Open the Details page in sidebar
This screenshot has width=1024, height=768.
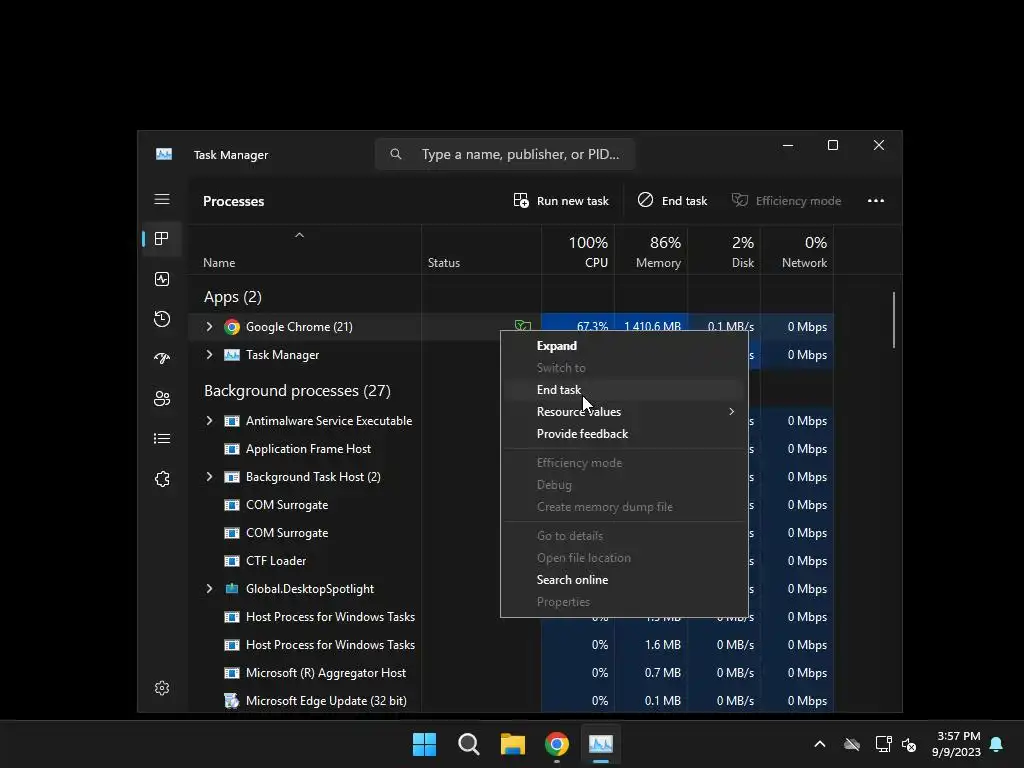[x=162, y=439]
